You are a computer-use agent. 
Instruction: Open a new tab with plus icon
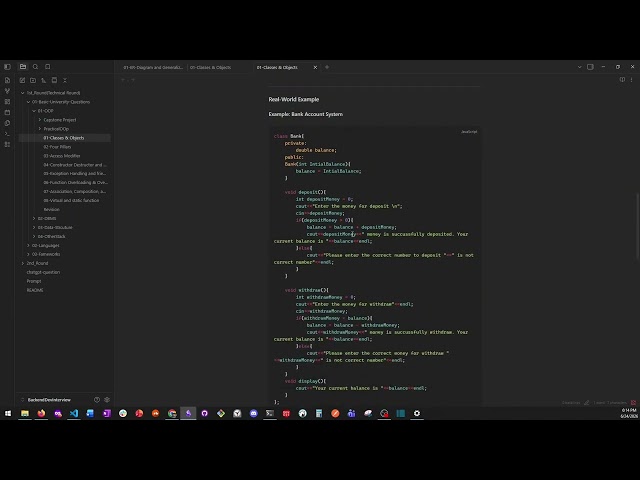[x=327, y=67]
